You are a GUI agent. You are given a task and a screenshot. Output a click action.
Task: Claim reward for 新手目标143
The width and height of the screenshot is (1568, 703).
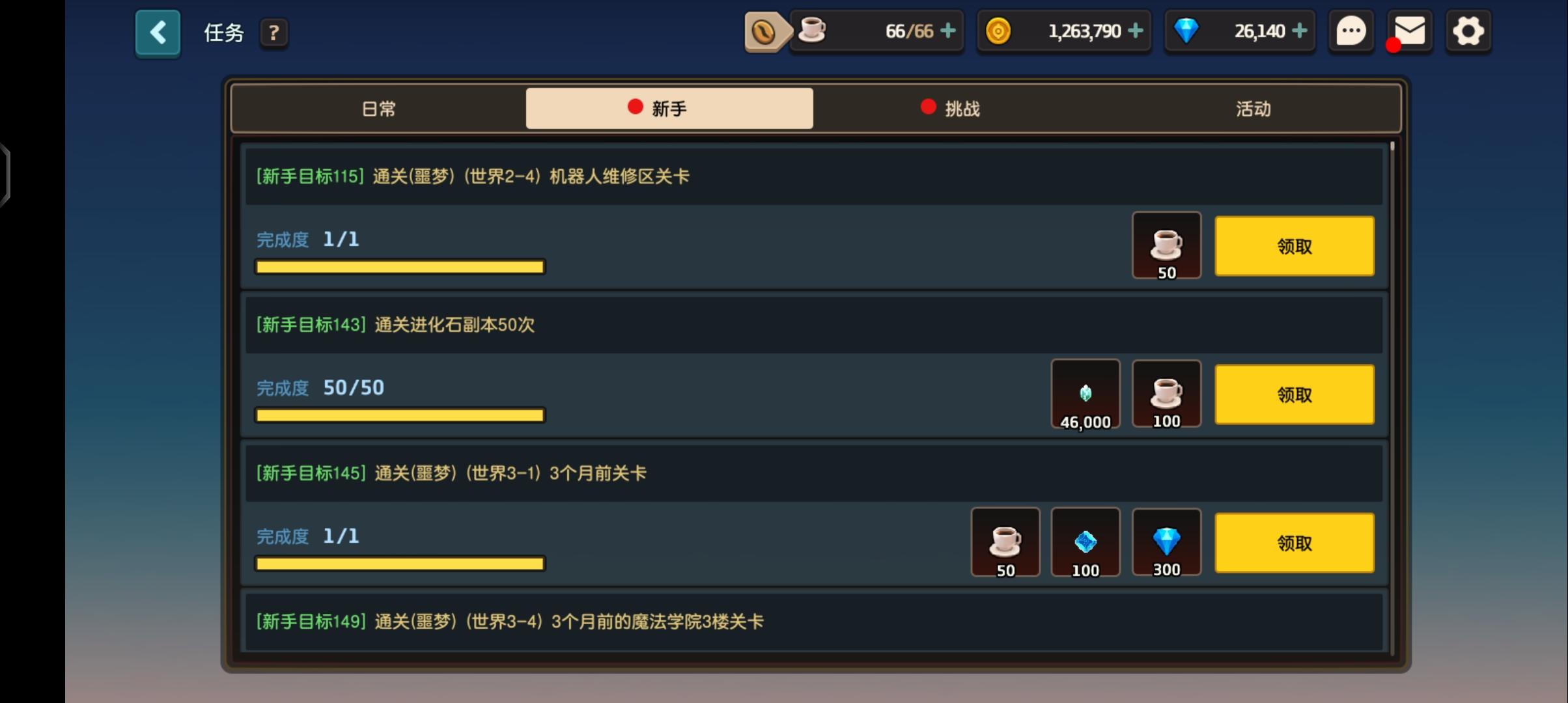pyautogui.click(x=1295, y=394)
